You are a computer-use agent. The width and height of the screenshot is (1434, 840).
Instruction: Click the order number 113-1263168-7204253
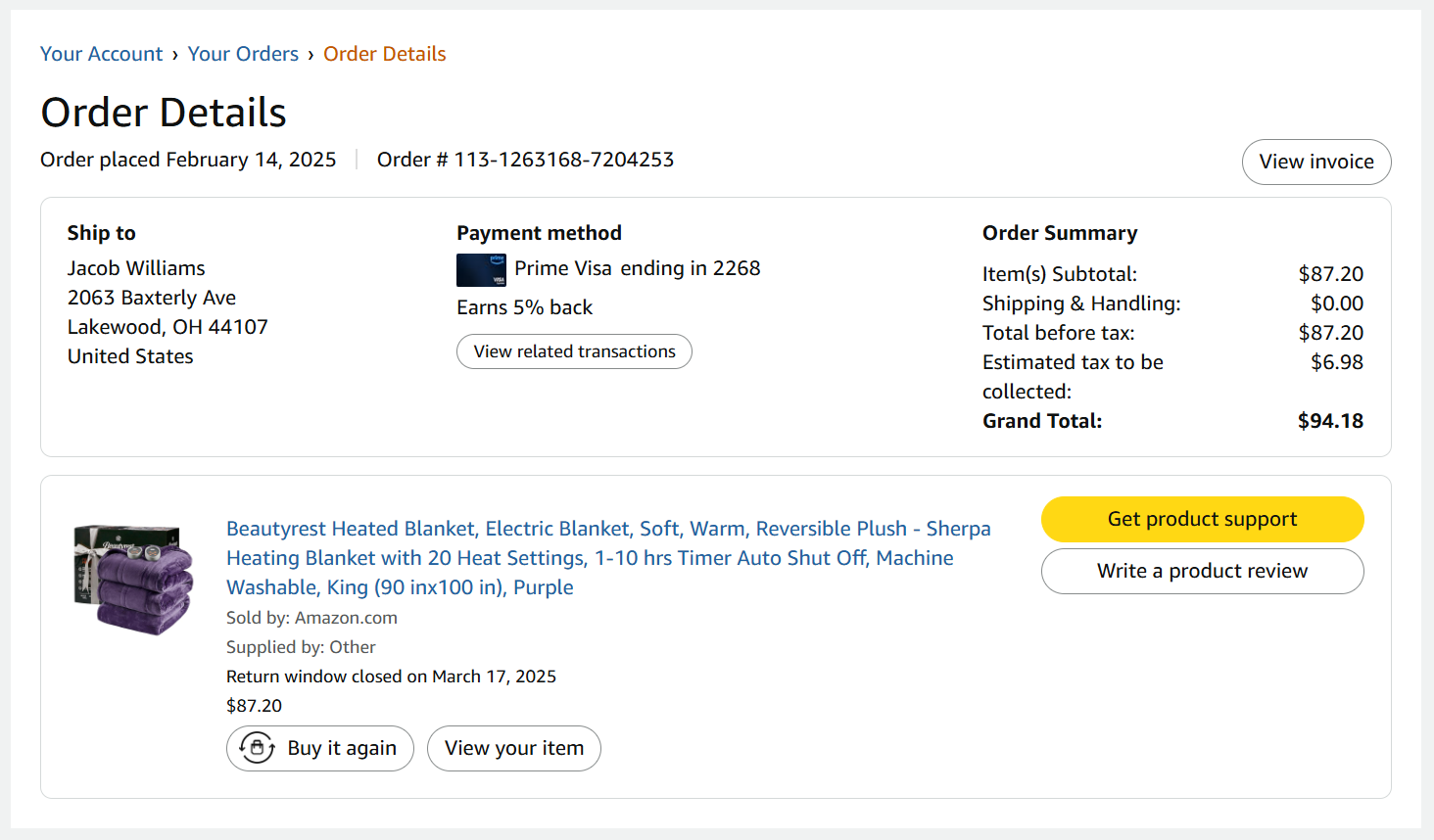564,160
